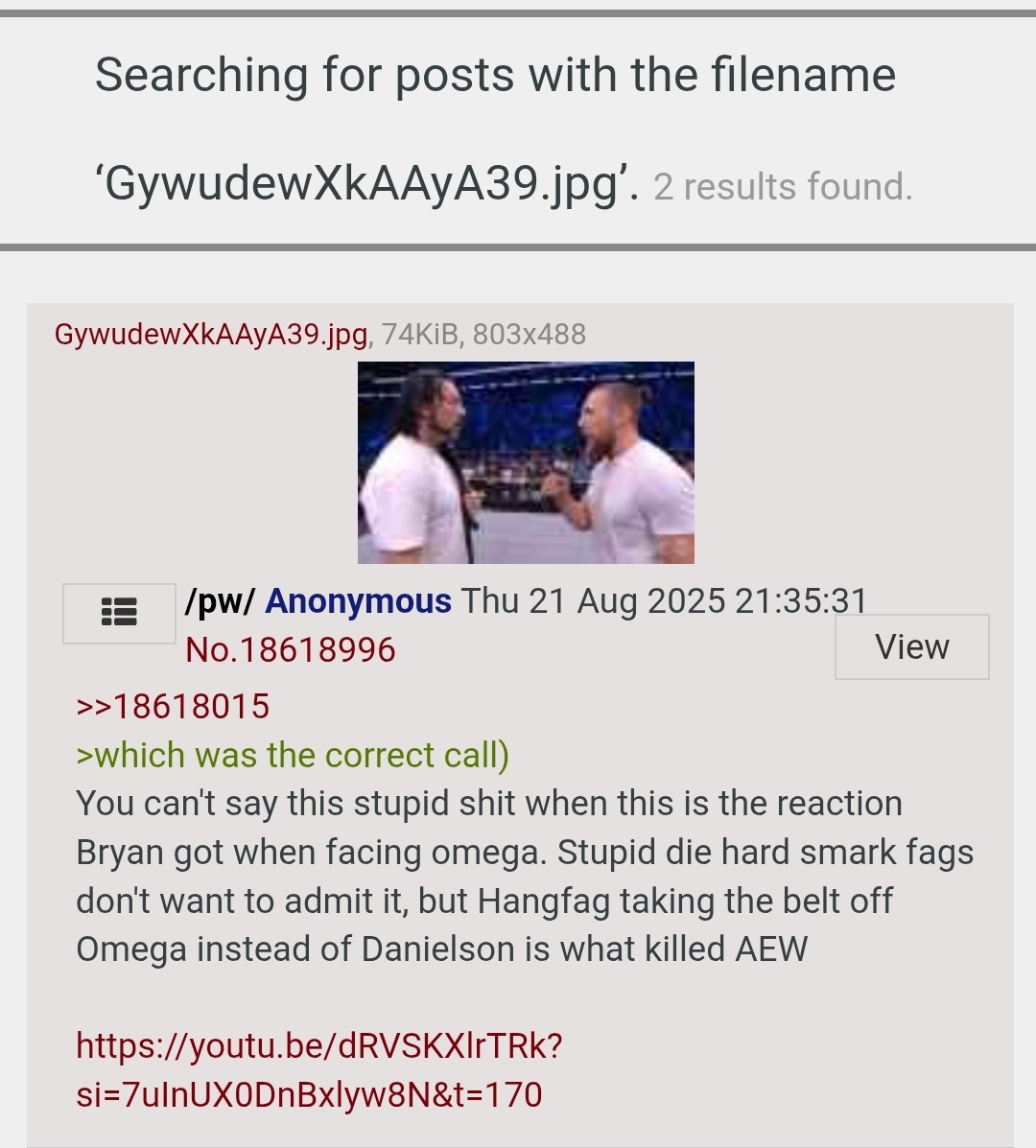Click the green quoted line about correct call

coord(293,755)
